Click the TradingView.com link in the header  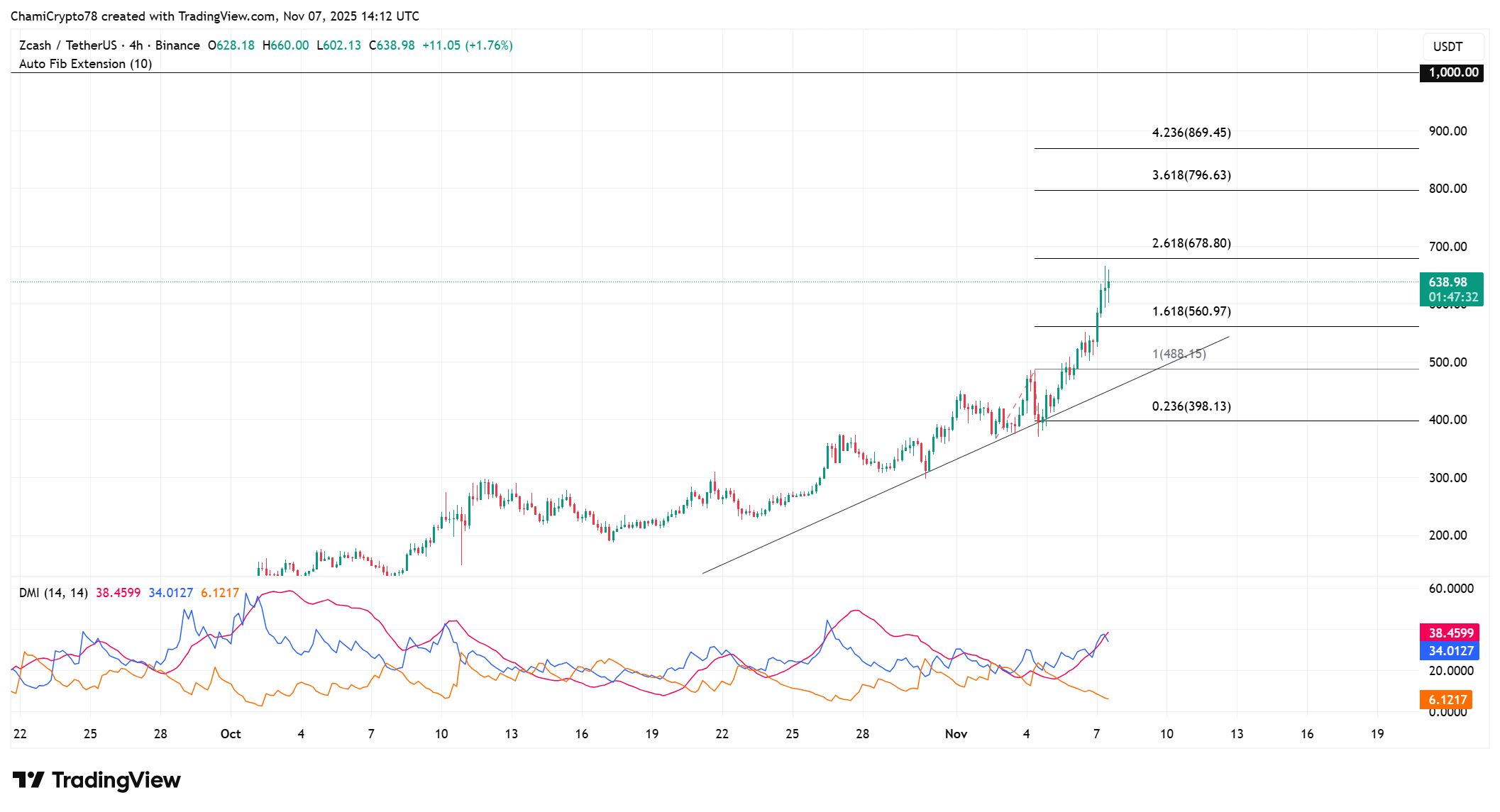pyautogui.click(x=224, y=16)
